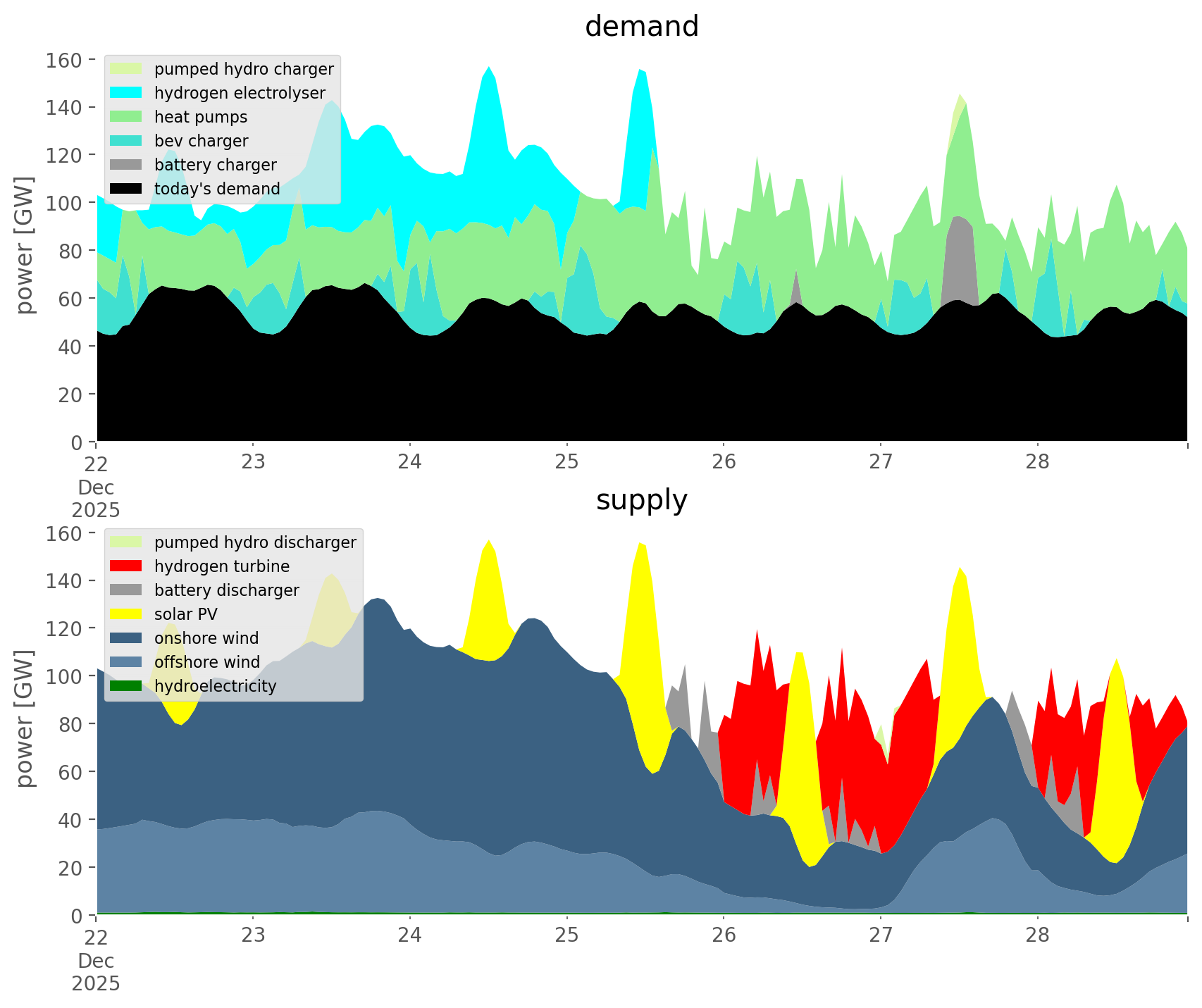Select the grey battery charger legend swatch
1202x1008 pixels.
(x=127, y=165)
